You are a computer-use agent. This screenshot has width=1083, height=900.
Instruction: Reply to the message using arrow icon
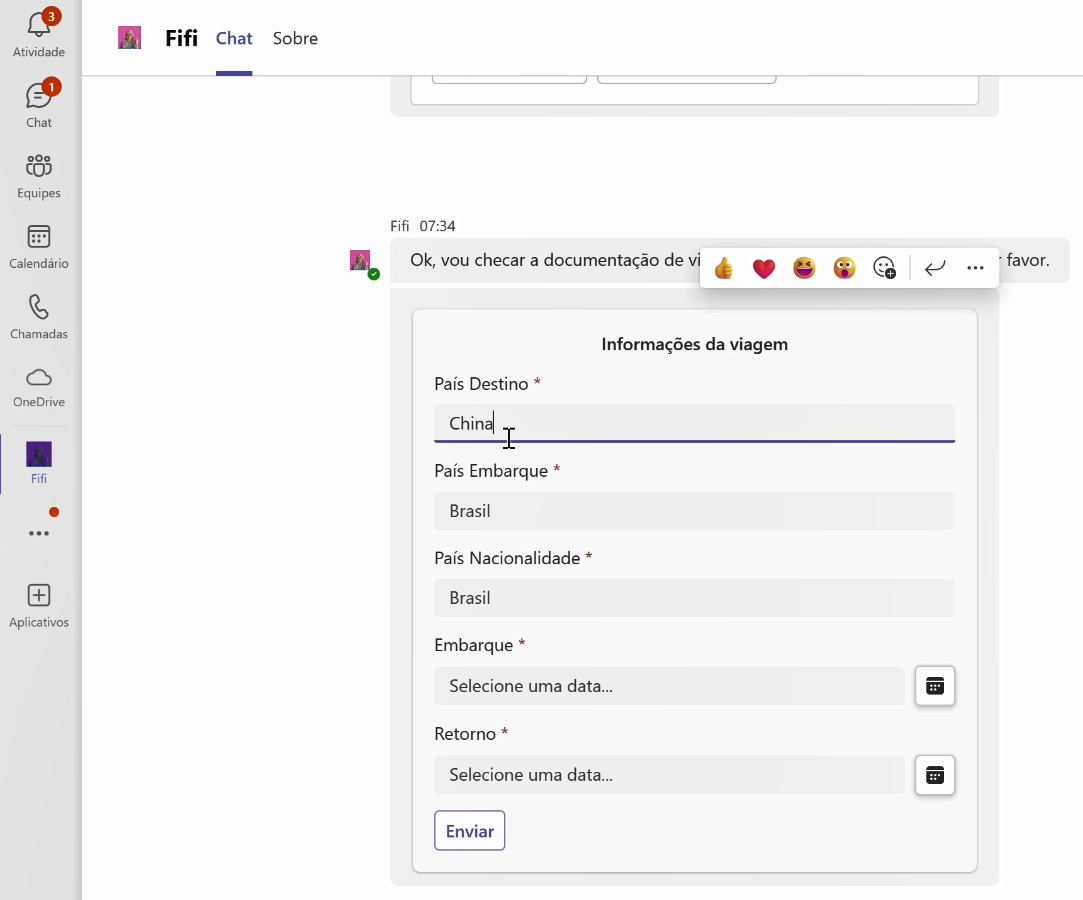935,268
